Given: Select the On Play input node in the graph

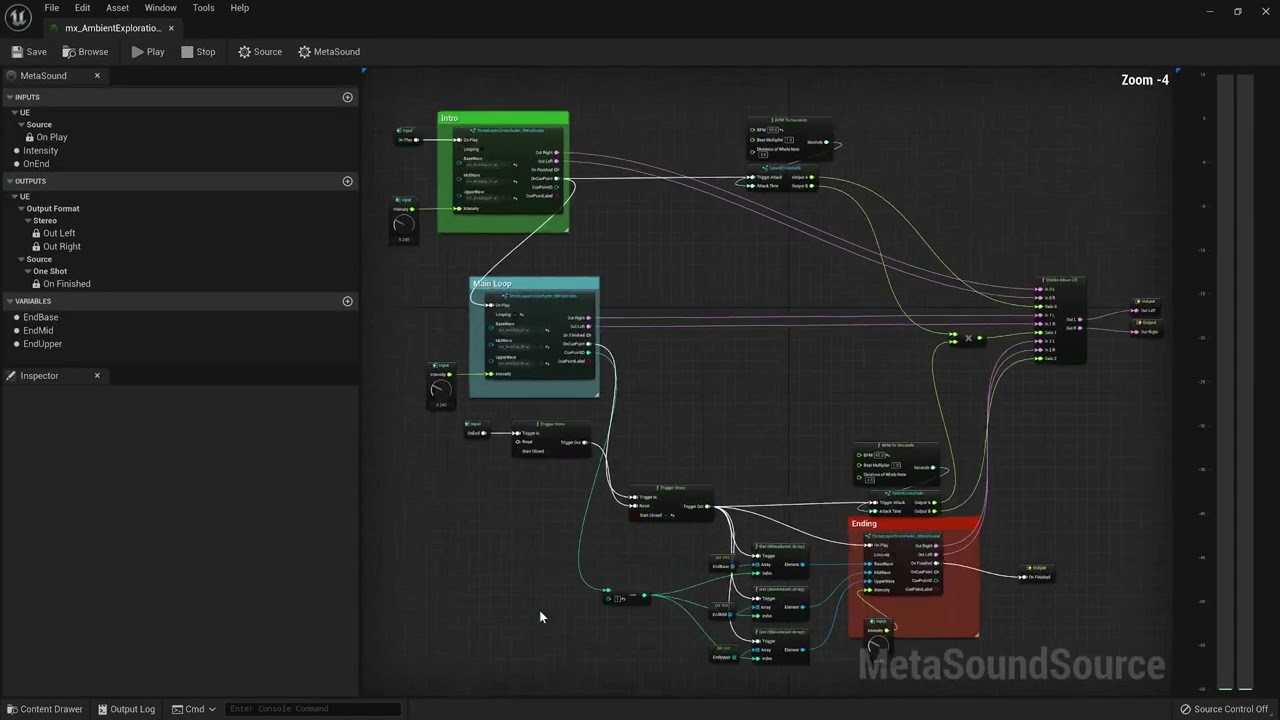Looking at the screenshot, I should coord(407,135).
